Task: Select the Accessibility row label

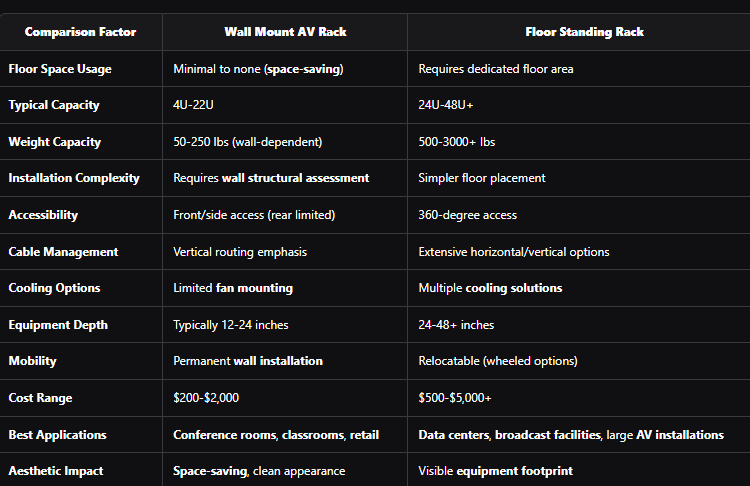Action: tap(43, 215)
